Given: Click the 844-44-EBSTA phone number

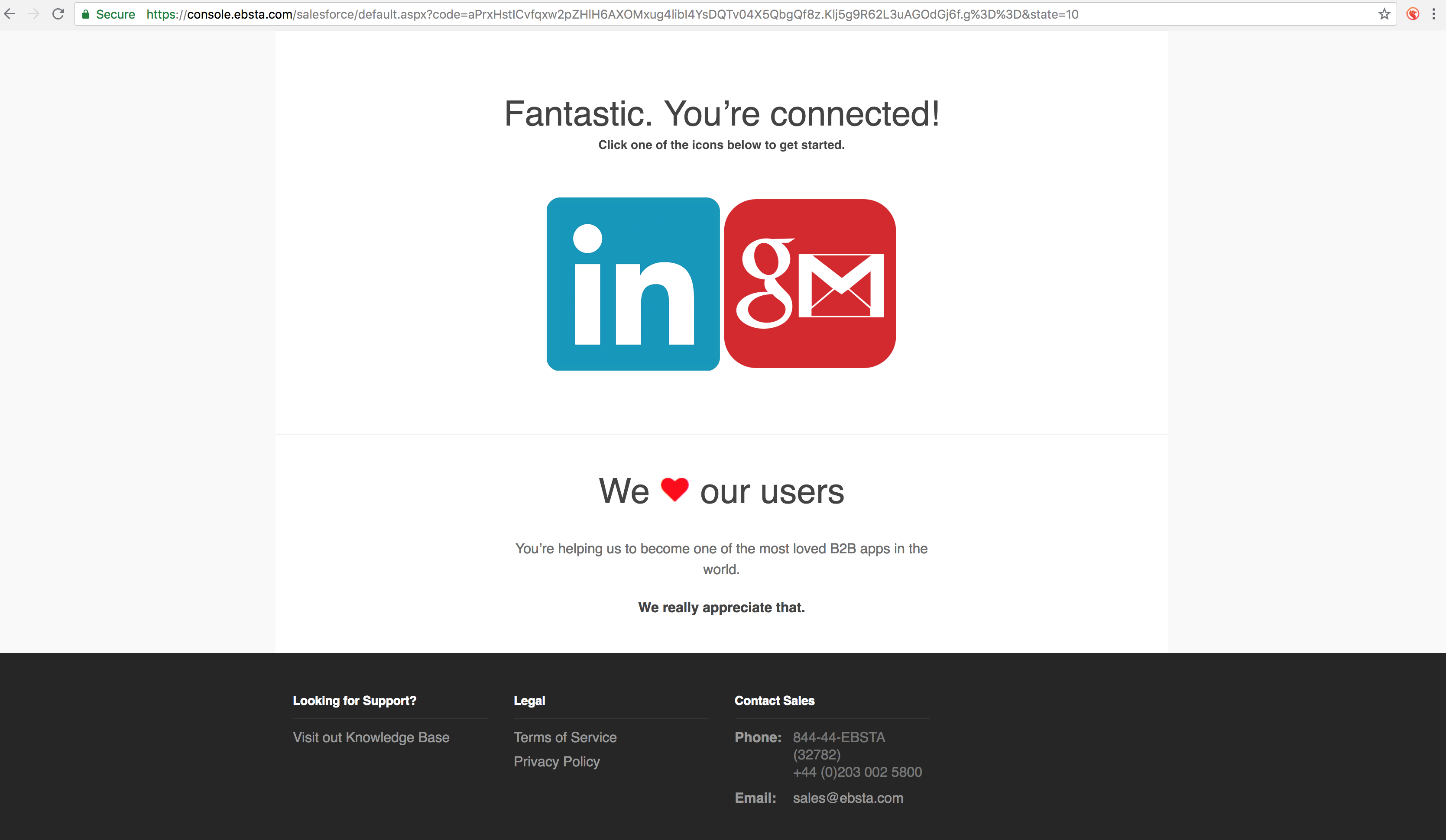Looking at the screenshot, I should (x=839, y=737).
